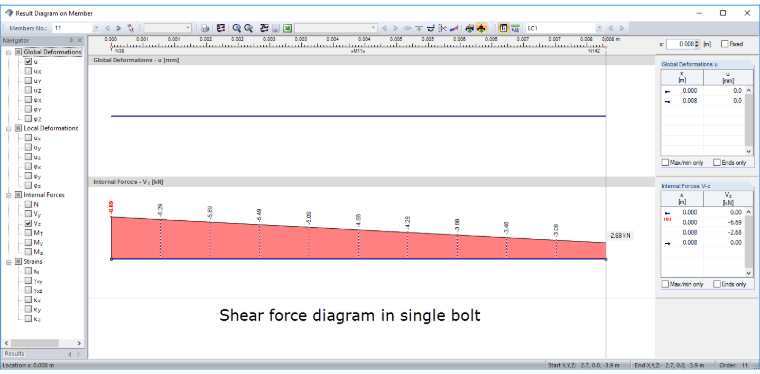Open the empty dropdown after the member-pick icon
Screen dimensions: 760x374
[189, 28]
